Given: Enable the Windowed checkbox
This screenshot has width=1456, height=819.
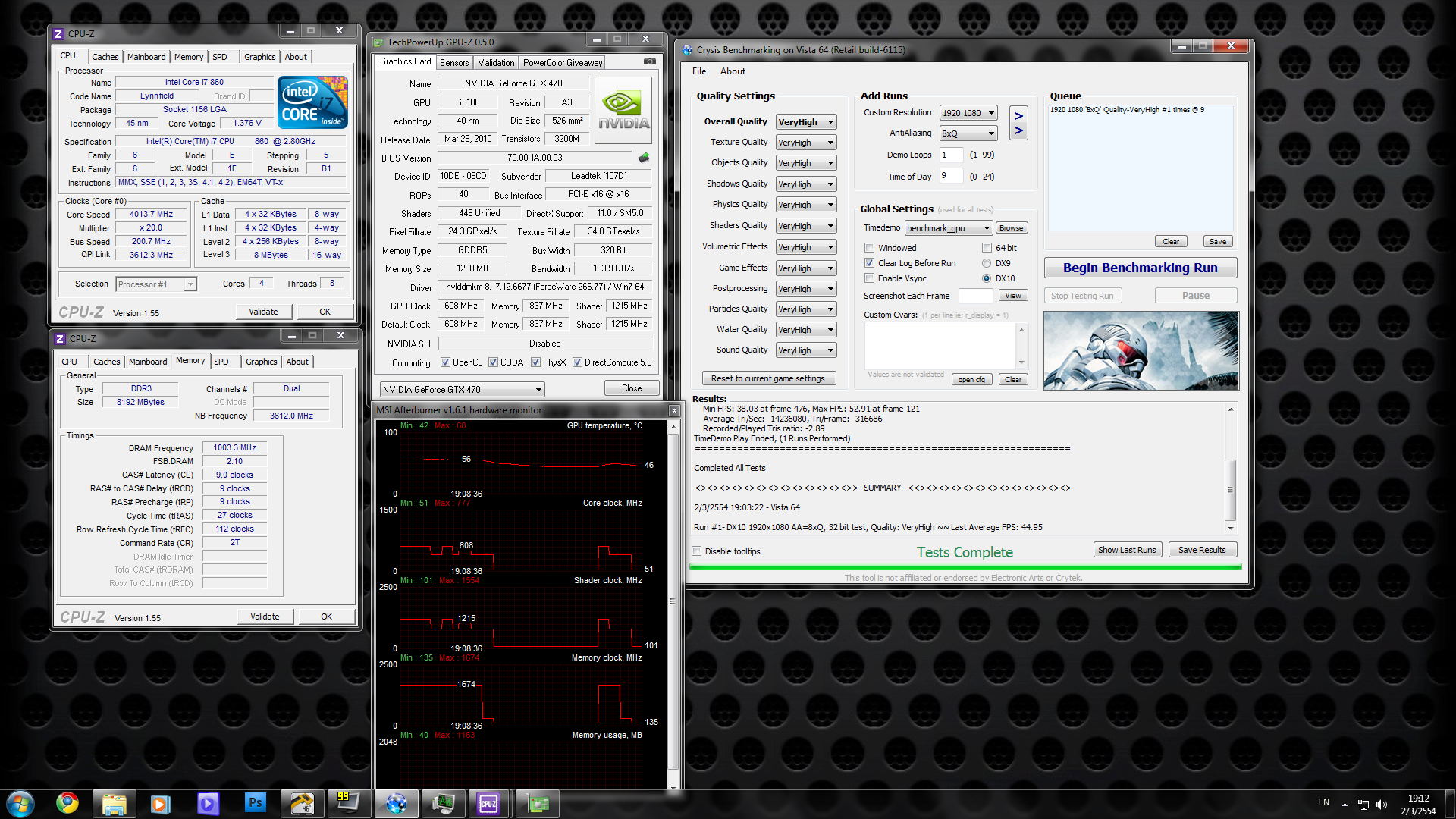Looking at the screenshot, I should click(x=870, y=248).
